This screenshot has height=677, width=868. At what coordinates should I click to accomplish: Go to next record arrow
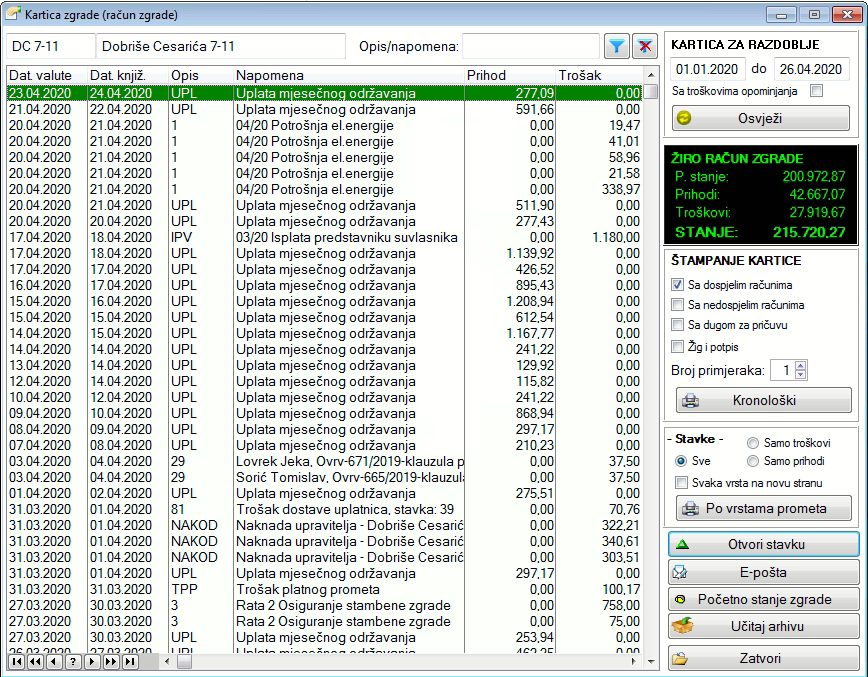tap(92, 661)
